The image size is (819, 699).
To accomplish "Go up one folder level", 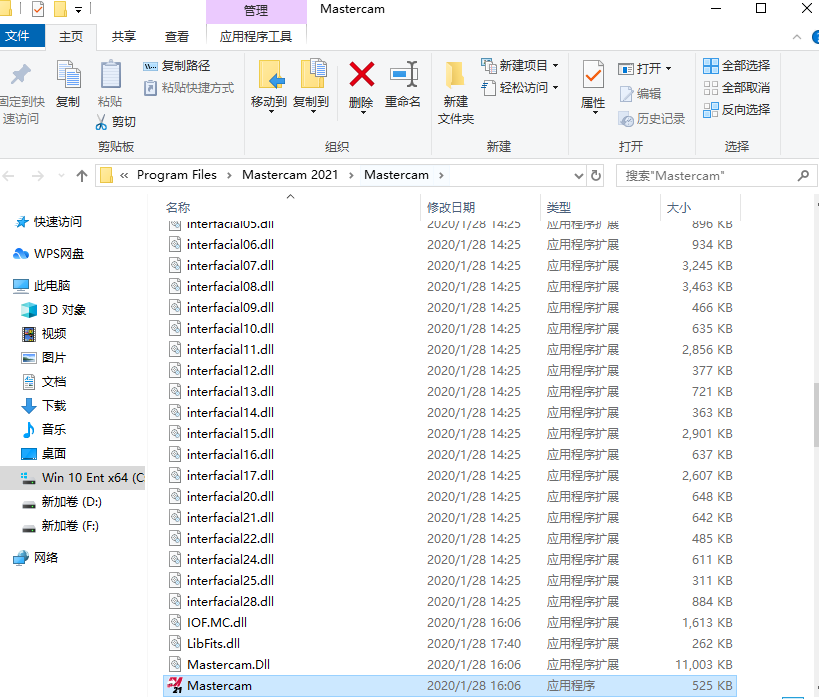I will click(x=81, y=176).
